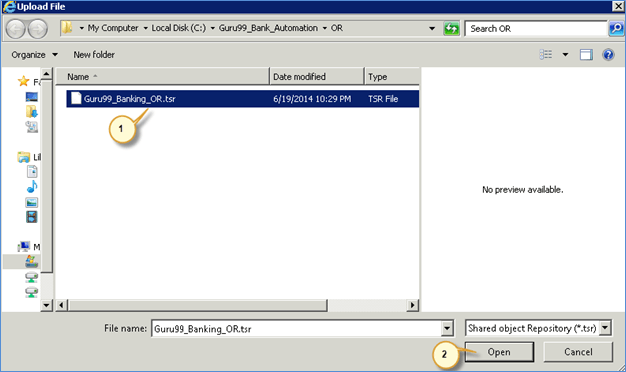Select Guru99_Banking_OR.tsr file name
The width and height of the screenshot is (626, 372).
tap(129, 99)
